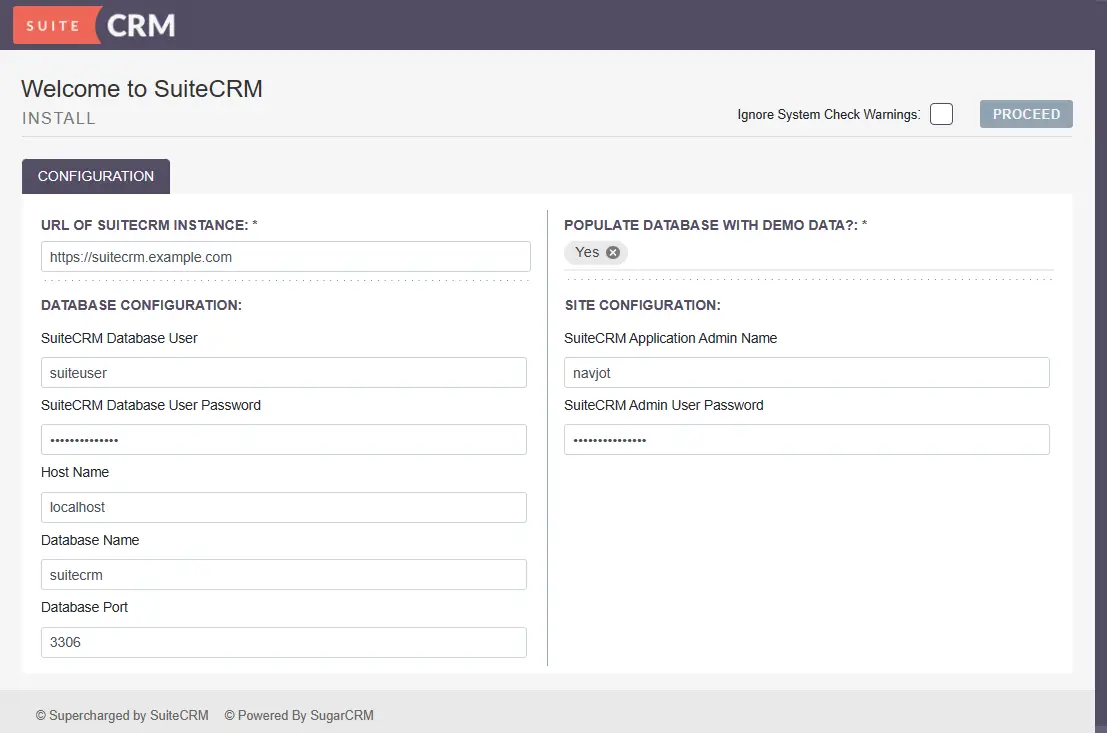Click the Database Name field with suitecrm

tap(284, 575)
